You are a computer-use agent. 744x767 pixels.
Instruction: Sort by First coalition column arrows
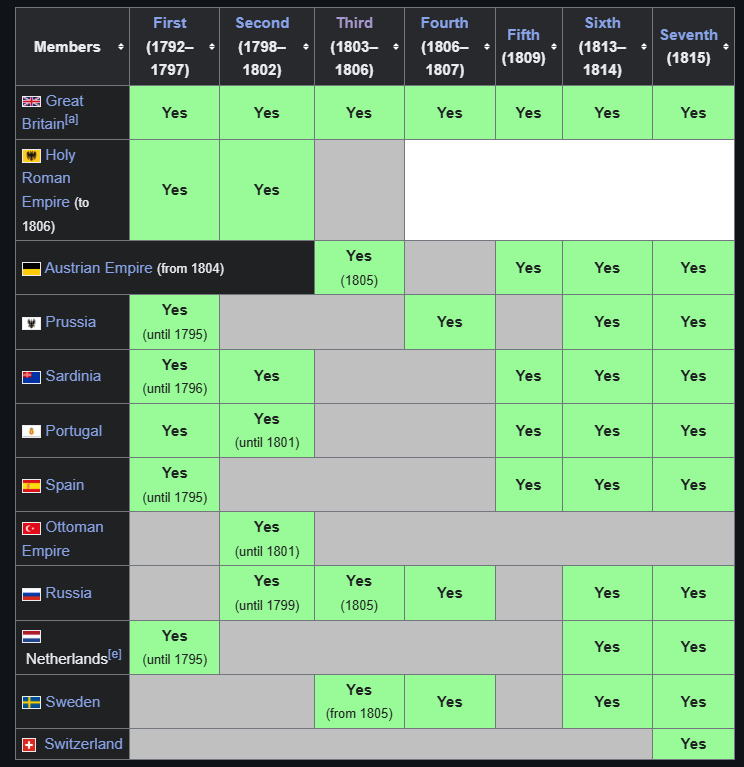coord(211,46)
